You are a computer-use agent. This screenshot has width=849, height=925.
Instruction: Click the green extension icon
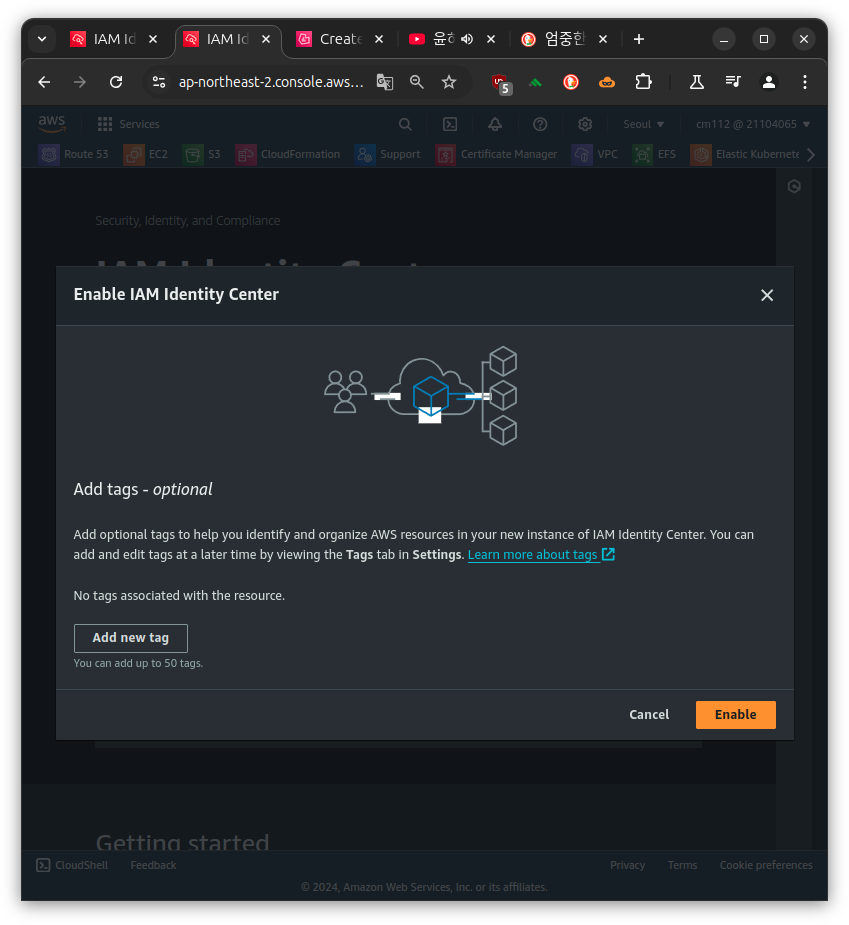coord(535,83)
